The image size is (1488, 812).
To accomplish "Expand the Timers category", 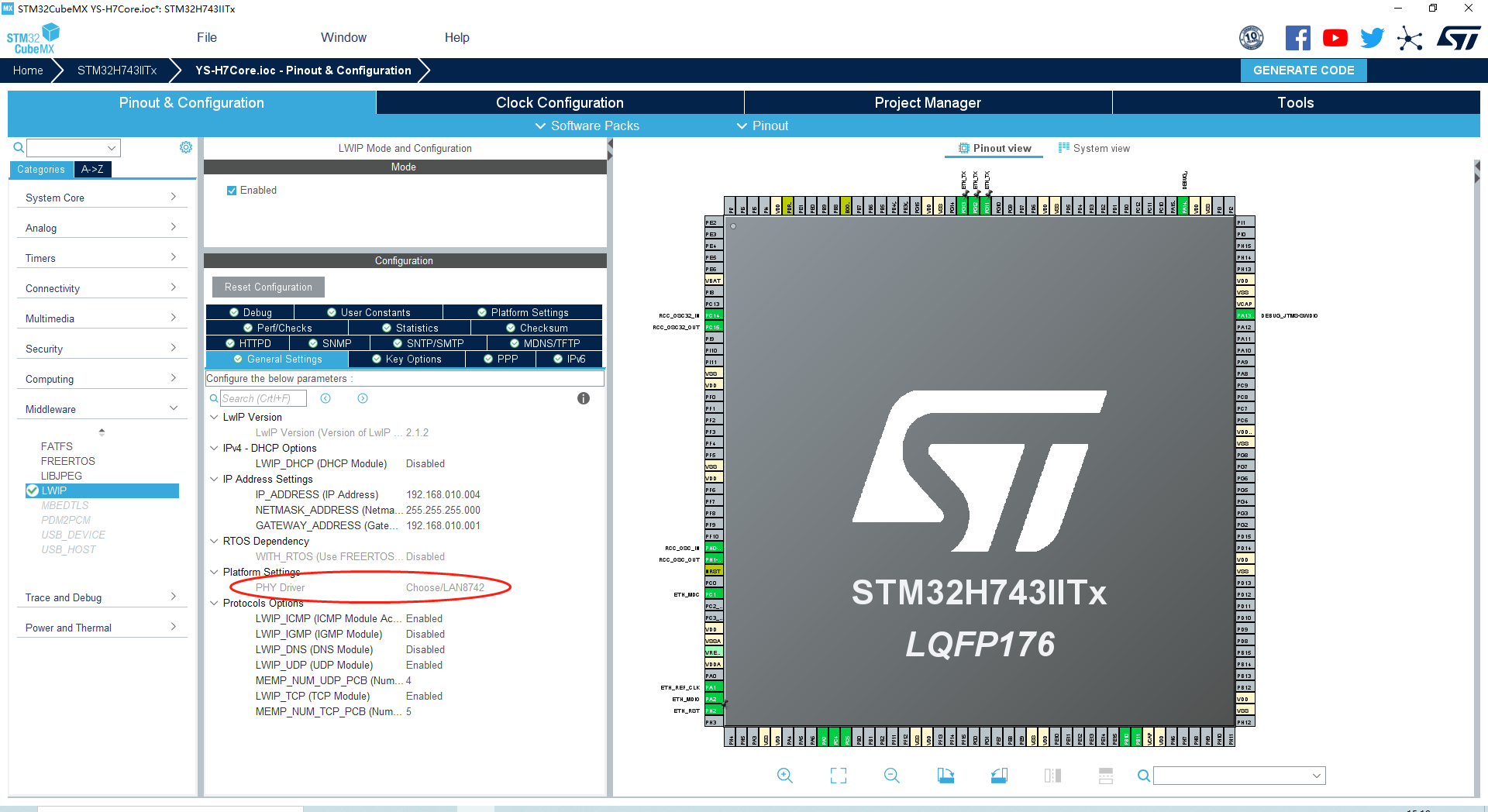I will (x=102, y=258).
